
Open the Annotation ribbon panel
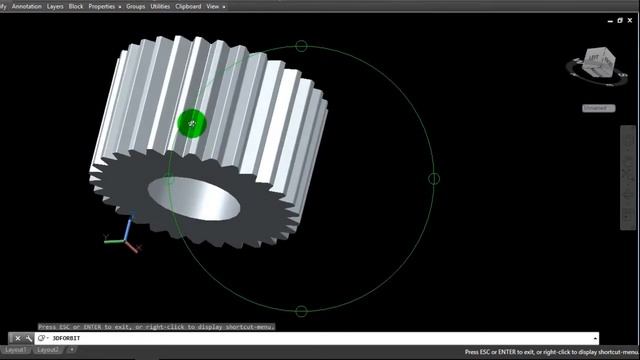click(27, 7)
